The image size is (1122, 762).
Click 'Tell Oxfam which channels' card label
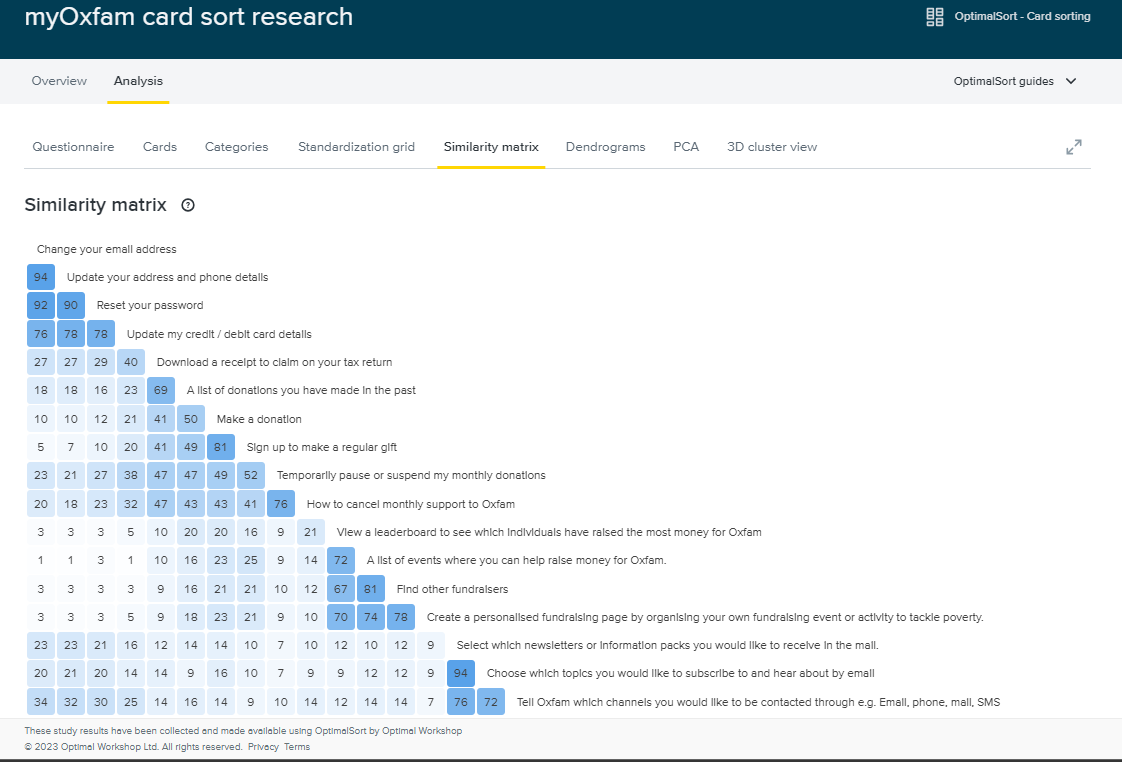[x=758, y=702]
